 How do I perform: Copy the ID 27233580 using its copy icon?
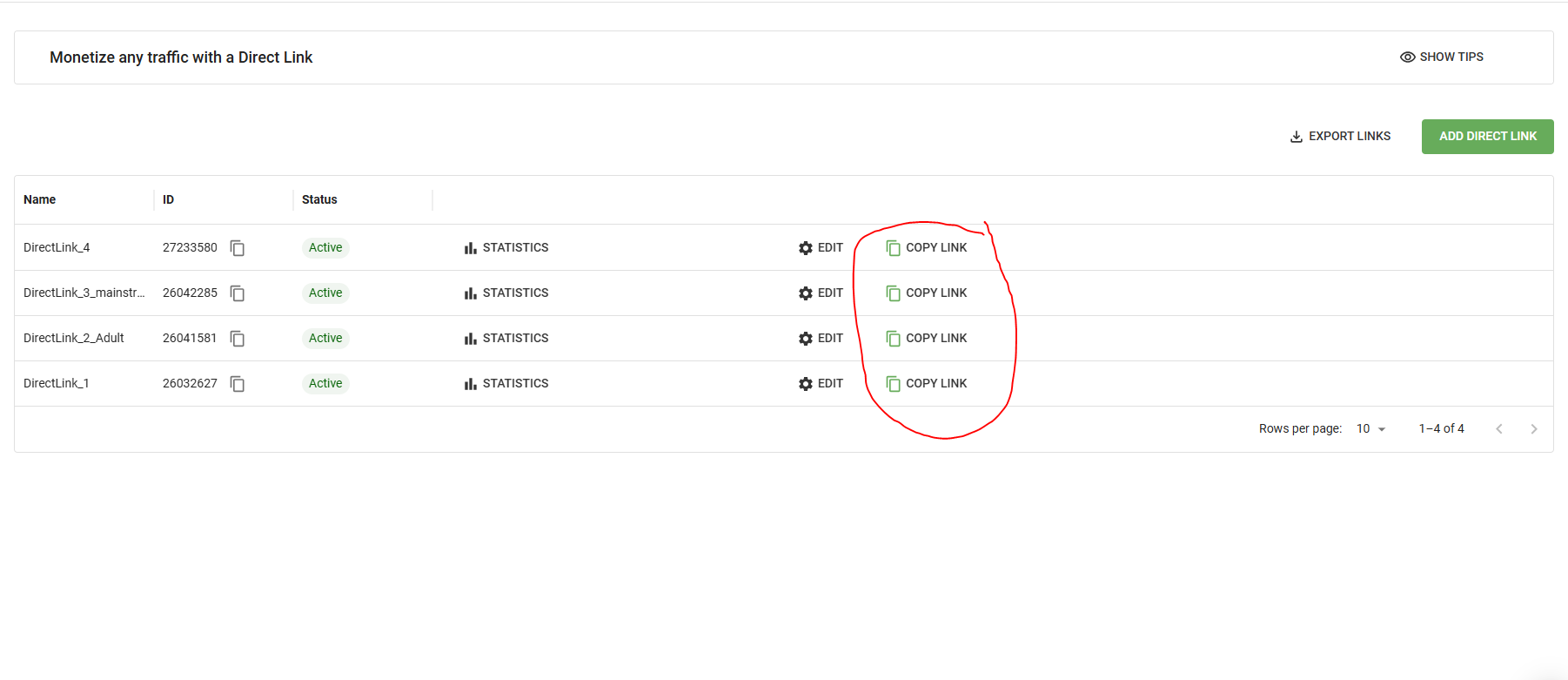pos(238,248)
